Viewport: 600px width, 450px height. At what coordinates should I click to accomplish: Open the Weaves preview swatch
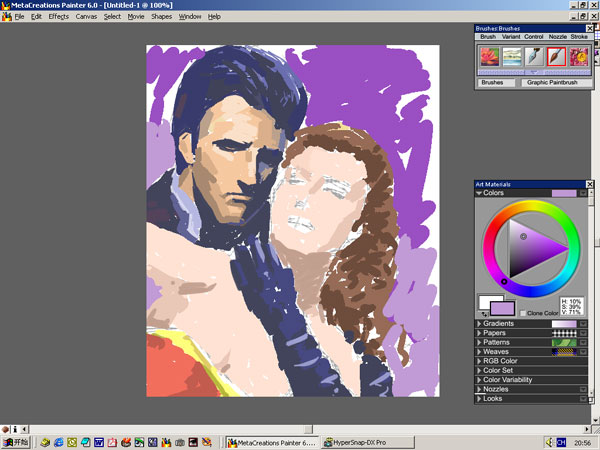(564, 352)
